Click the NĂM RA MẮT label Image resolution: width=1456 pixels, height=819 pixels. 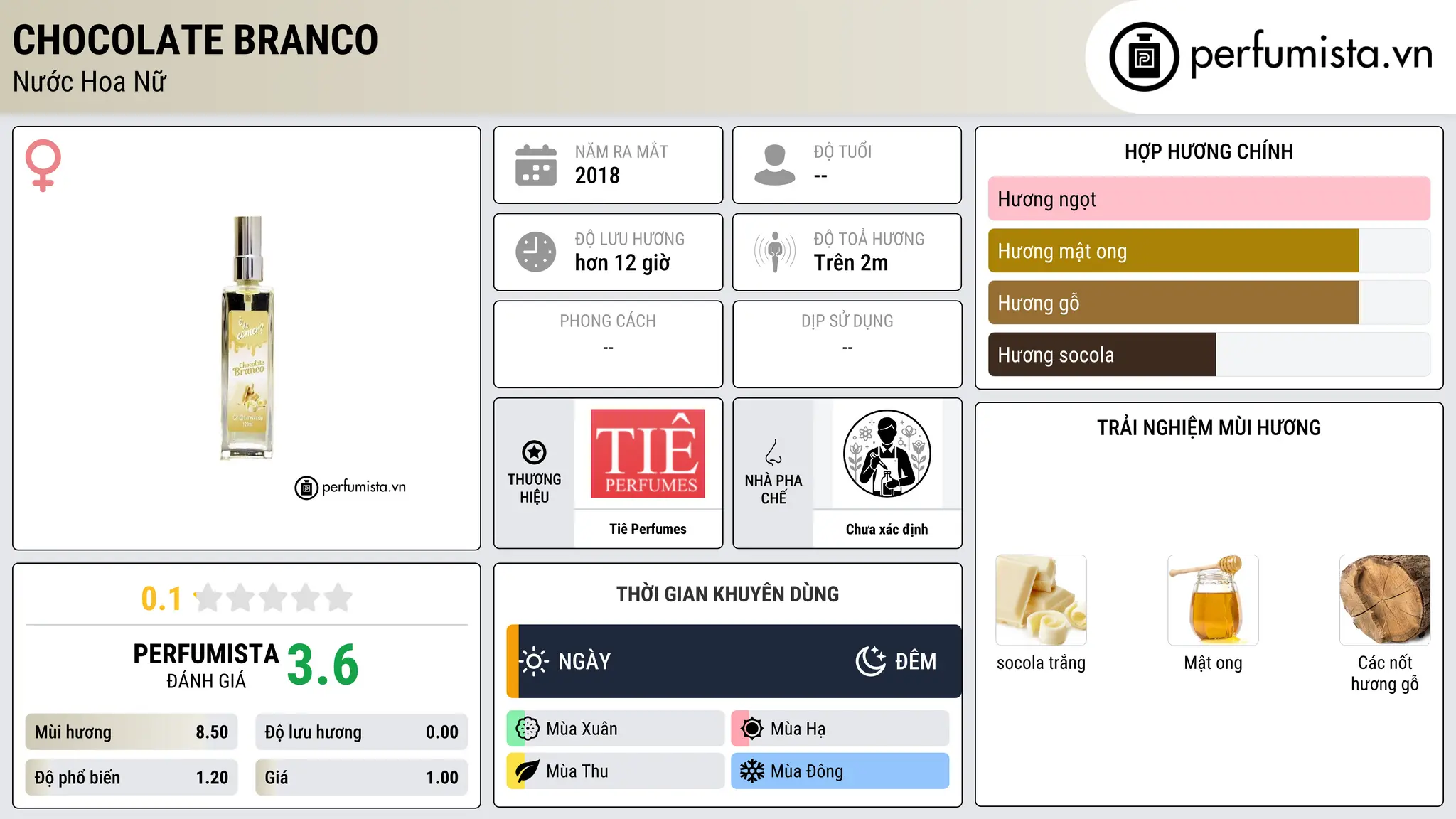tap(621, 152)
